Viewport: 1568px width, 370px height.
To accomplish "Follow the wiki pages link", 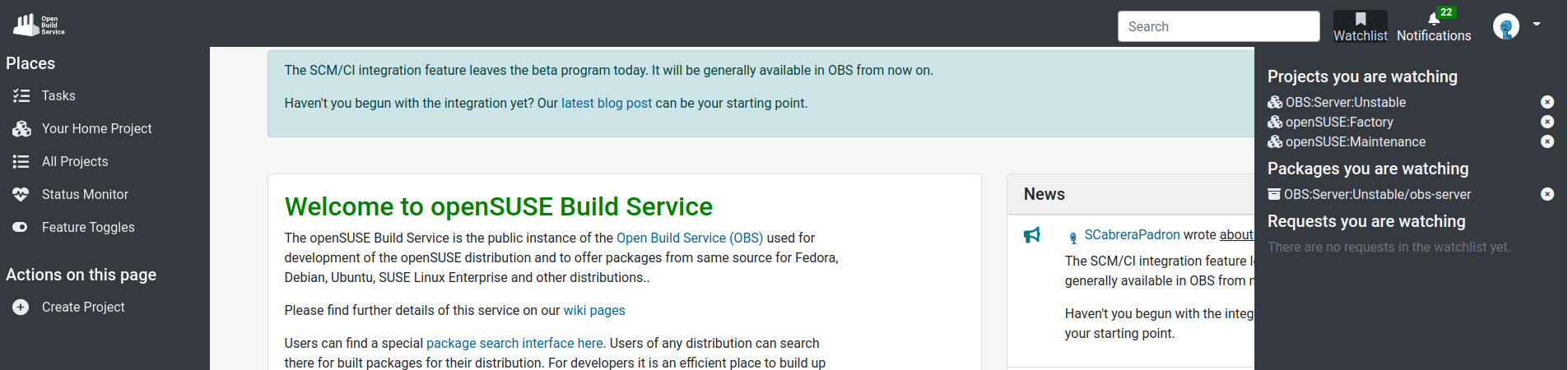I will [593, 311].
